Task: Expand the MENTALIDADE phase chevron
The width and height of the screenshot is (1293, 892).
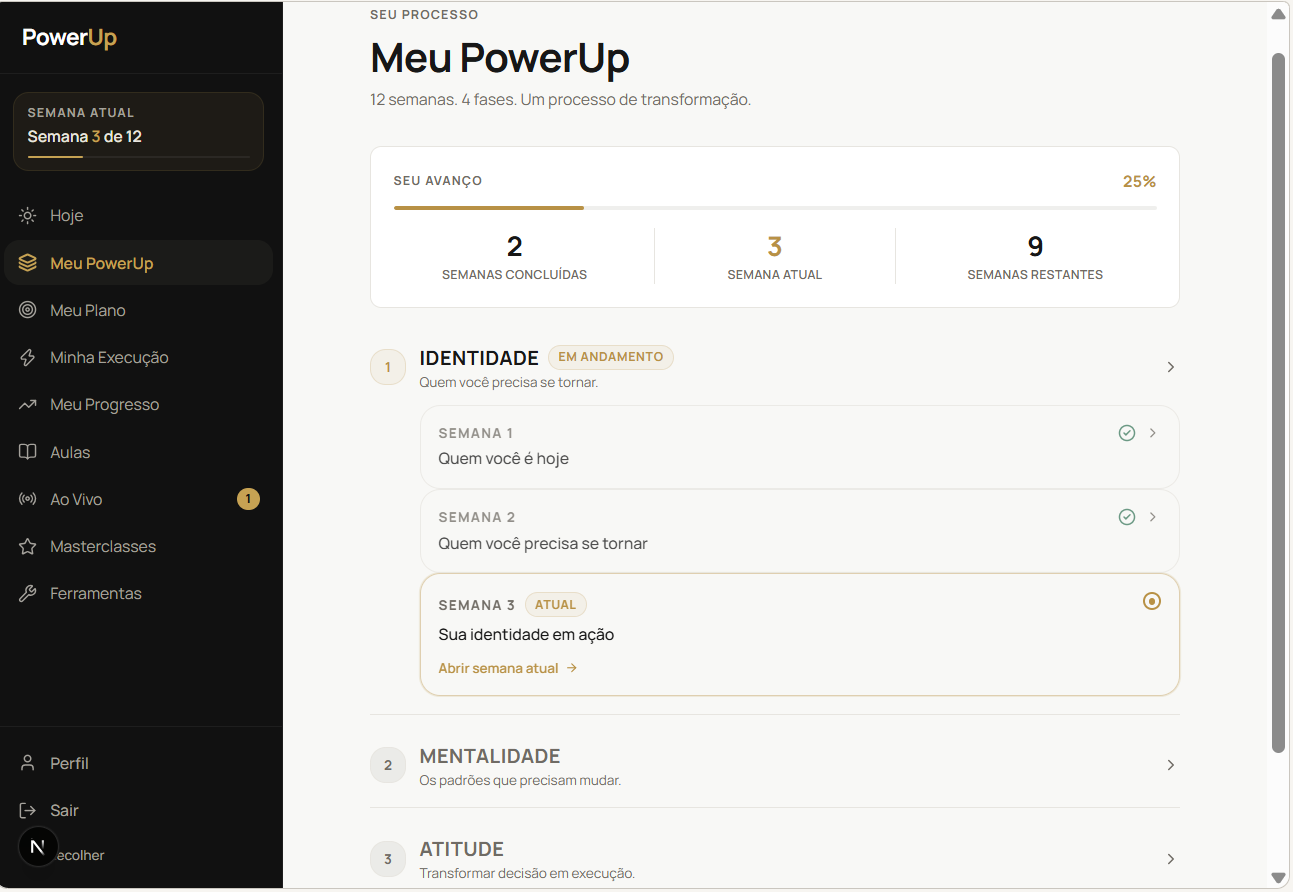Action: [1171, 765]
